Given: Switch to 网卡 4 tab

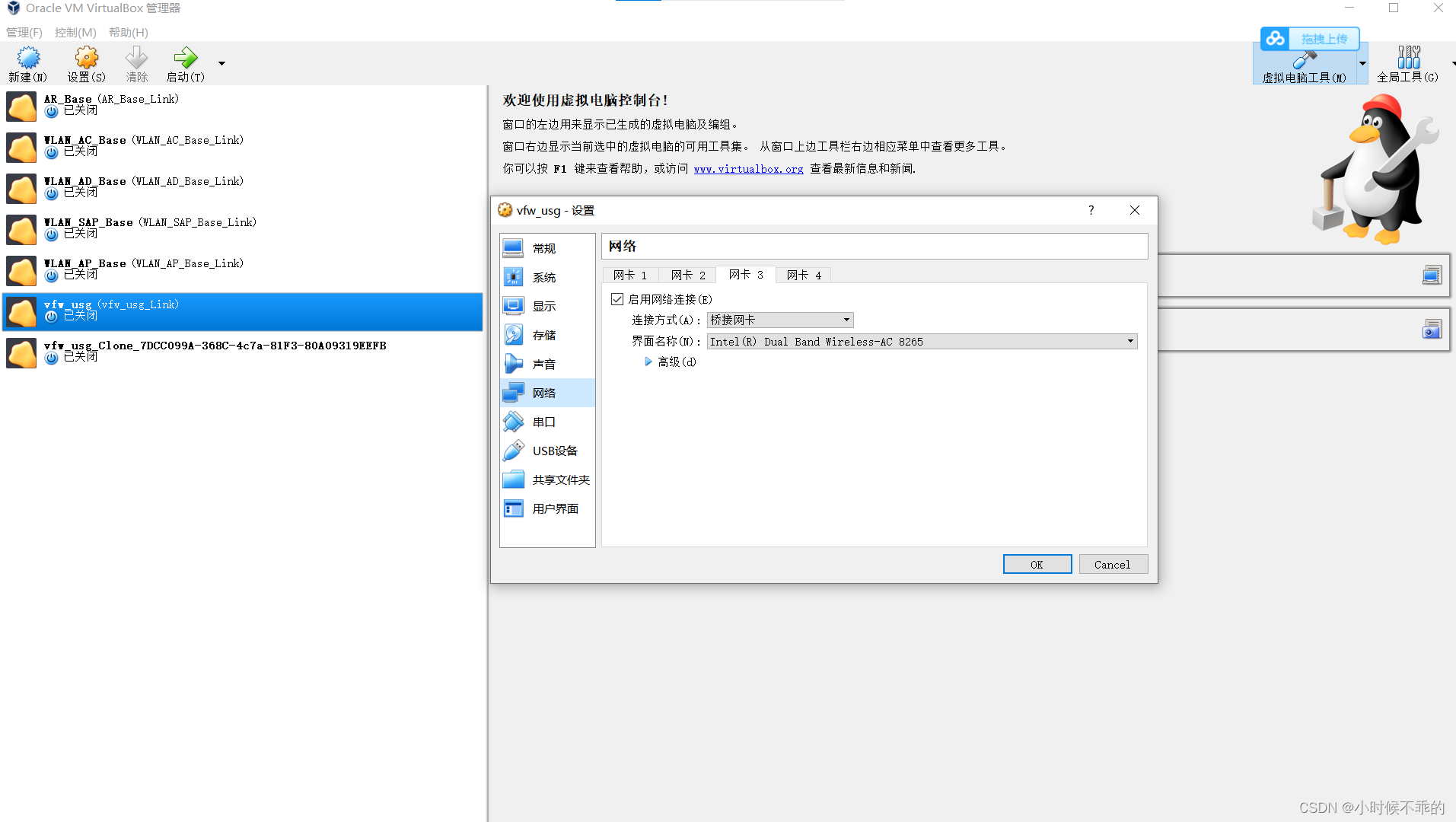Looking at the screenshot, I should point(804,275).
